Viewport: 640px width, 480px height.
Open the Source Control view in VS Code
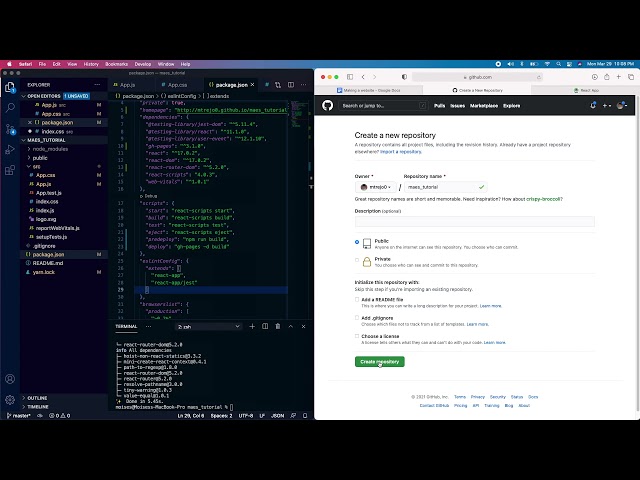[x=10, y=129]
